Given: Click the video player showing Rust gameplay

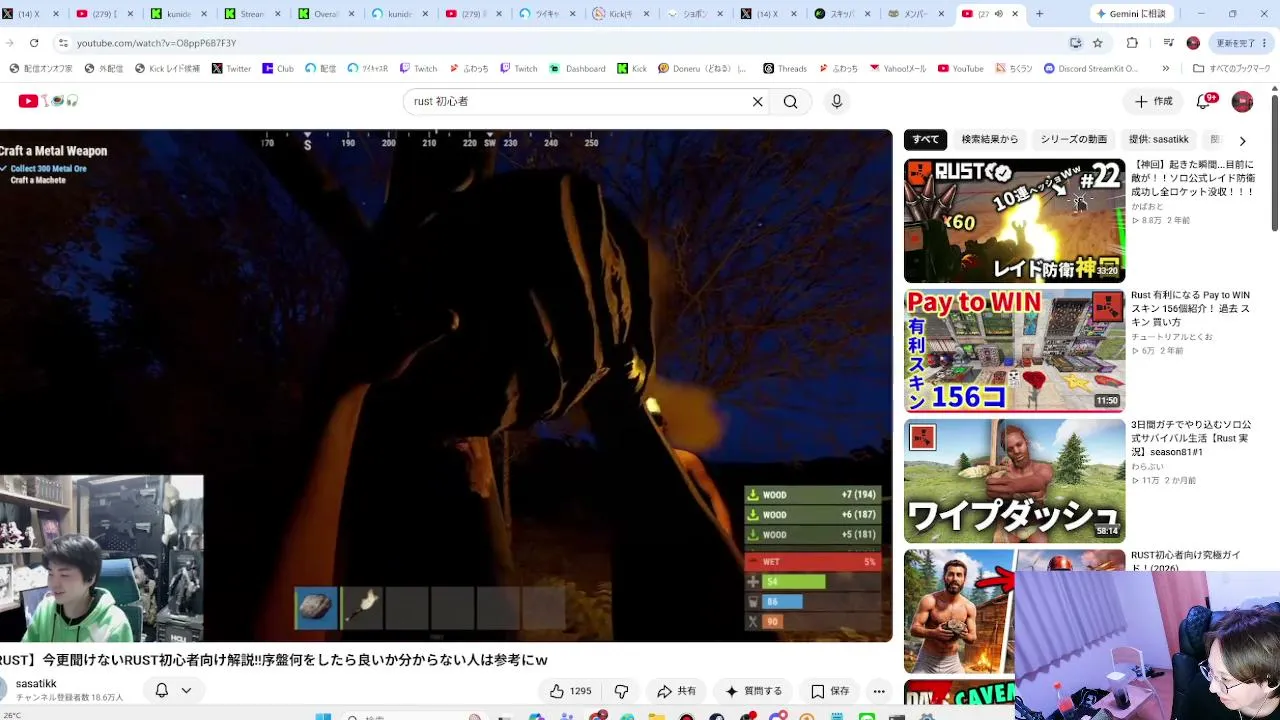Looking at the screenshot, I should 446,385.
